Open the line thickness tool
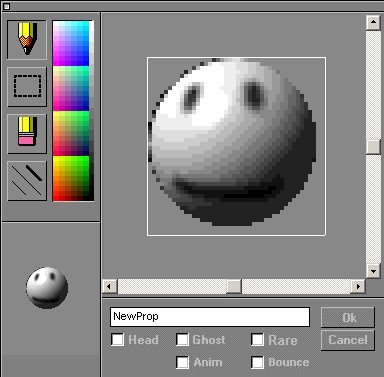The width and height of the screenshot is (384, 377). (x=27, y=181)
